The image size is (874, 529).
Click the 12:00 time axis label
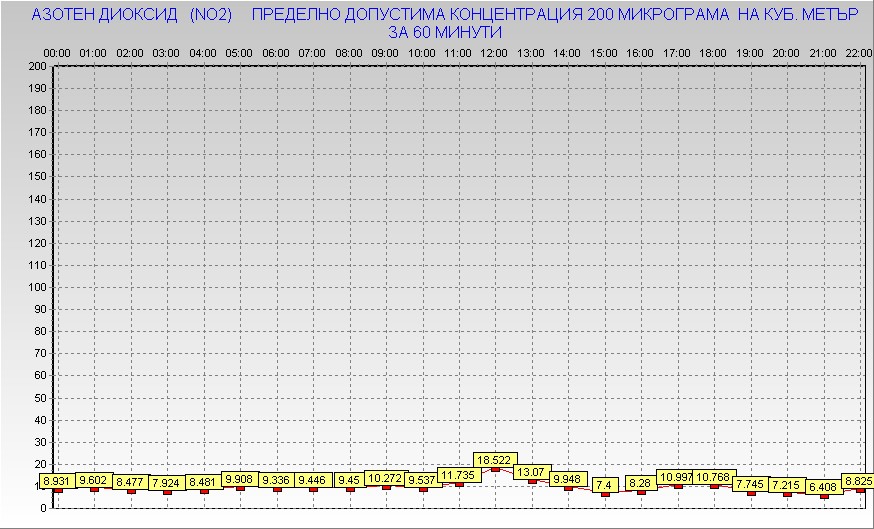[494, 54]
